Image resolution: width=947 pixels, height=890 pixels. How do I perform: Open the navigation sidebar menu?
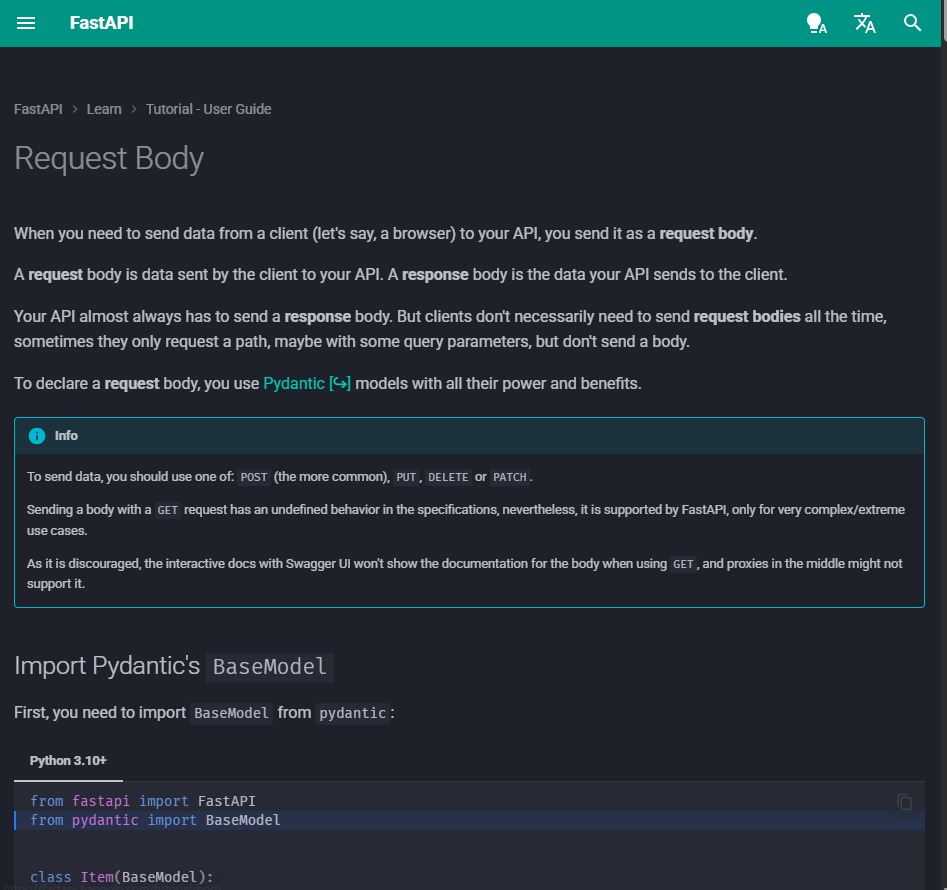(x=25, y=23)
